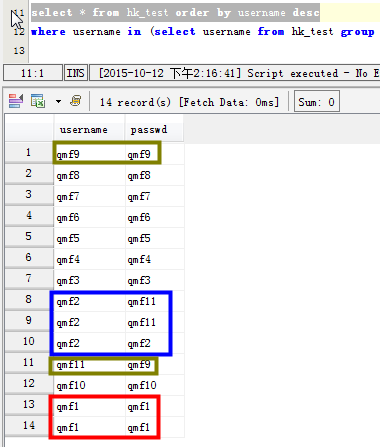Sort by the passwd column header
The image size is (380, 447).
pyautogui.click(x=154, y=129)
